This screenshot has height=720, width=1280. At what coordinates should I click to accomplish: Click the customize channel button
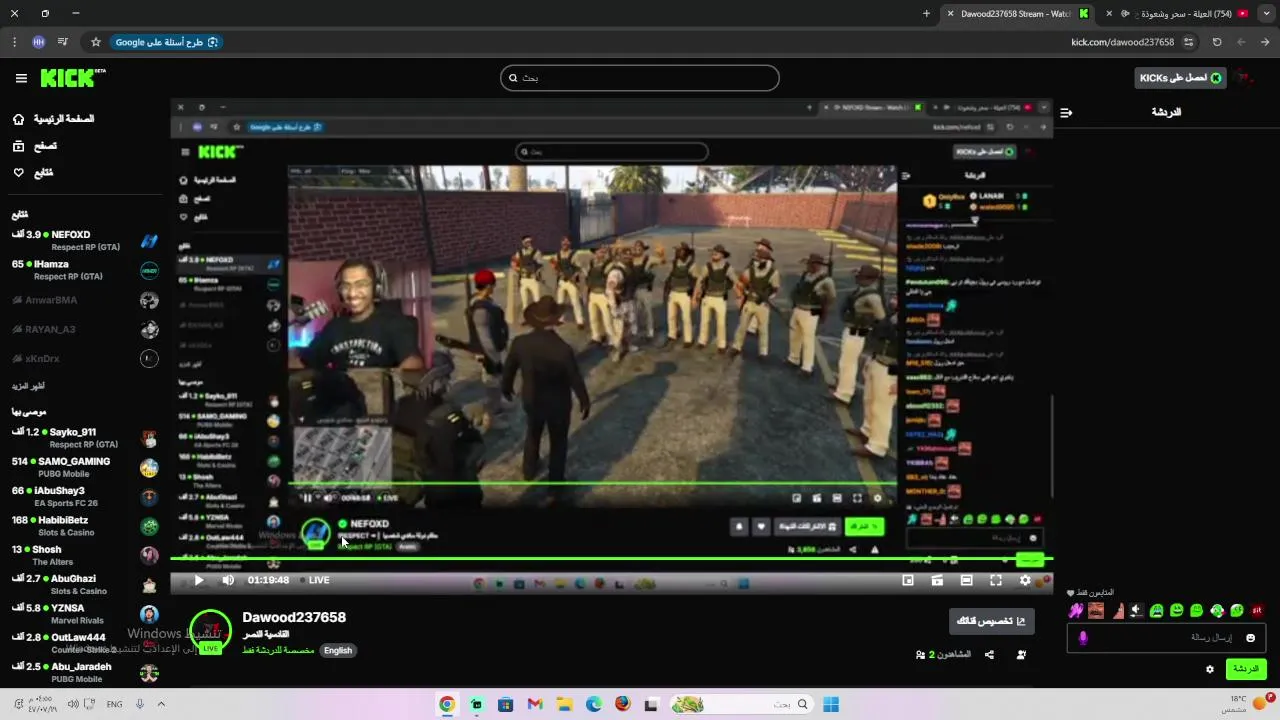[x=992, y=621]
